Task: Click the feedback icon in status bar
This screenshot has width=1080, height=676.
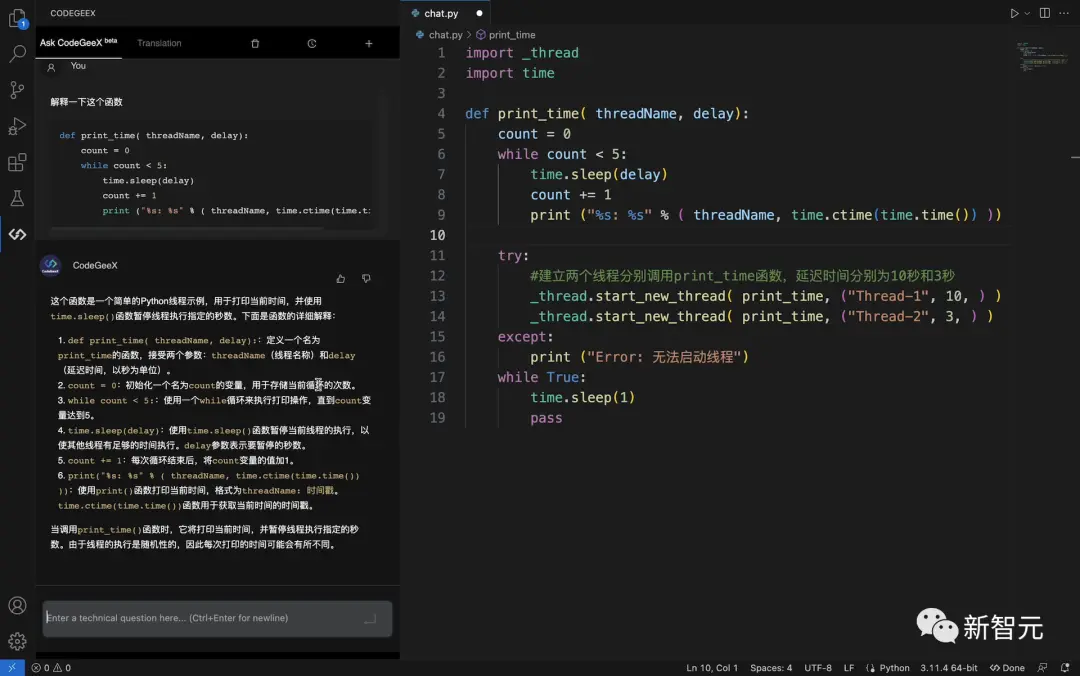Action: [x=1043, y=668]
